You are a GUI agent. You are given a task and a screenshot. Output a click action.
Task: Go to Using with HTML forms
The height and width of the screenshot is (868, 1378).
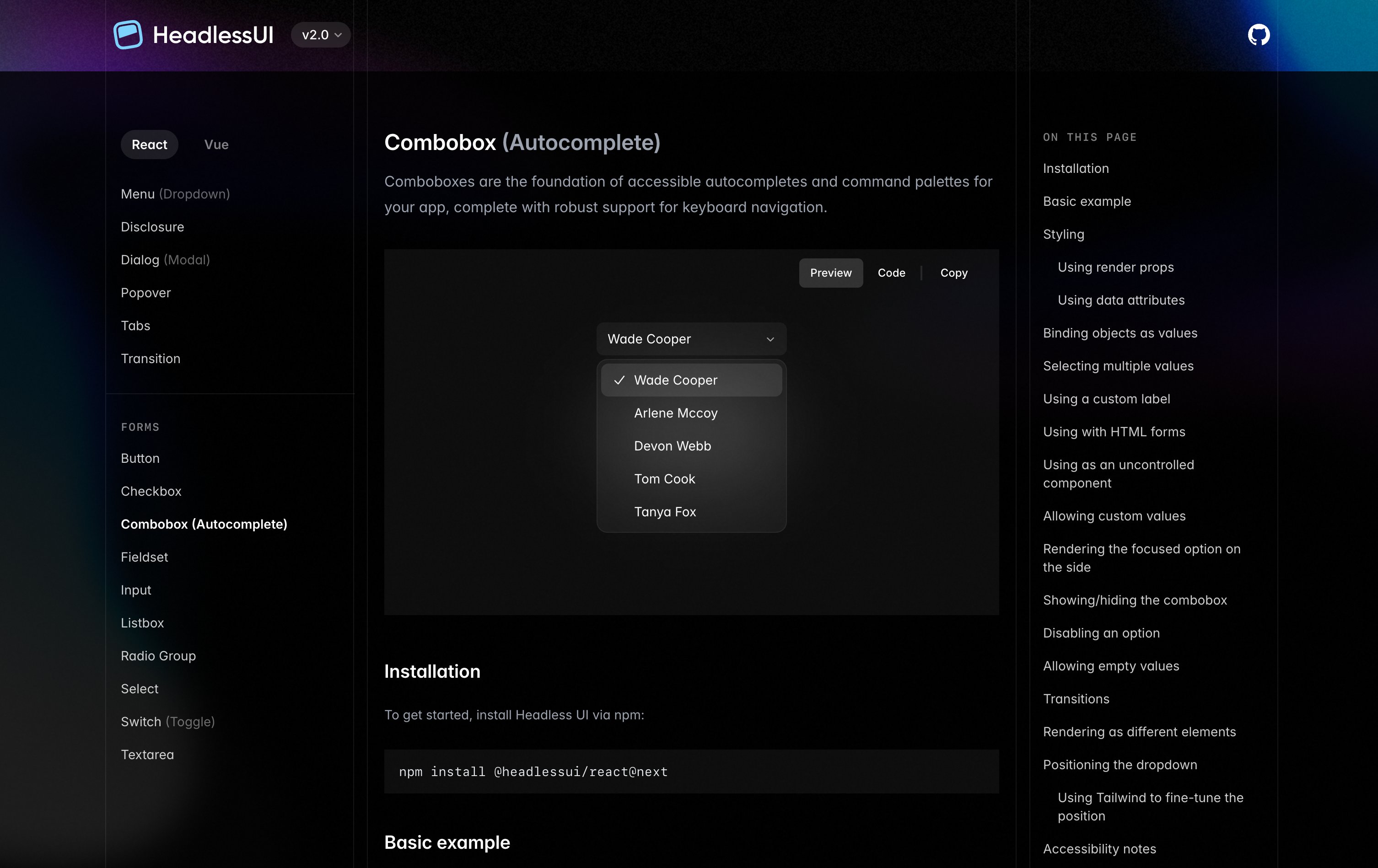point(1114,432)
